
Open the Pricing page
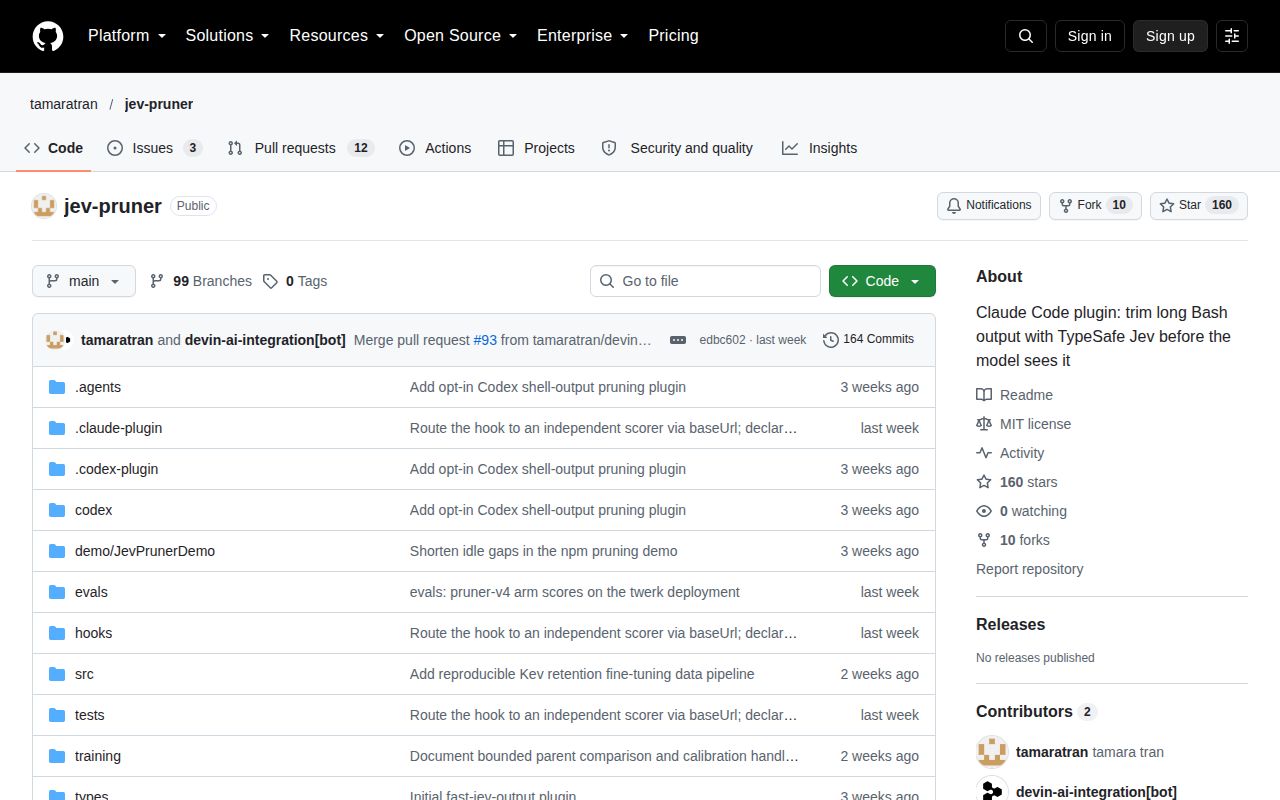673,36
